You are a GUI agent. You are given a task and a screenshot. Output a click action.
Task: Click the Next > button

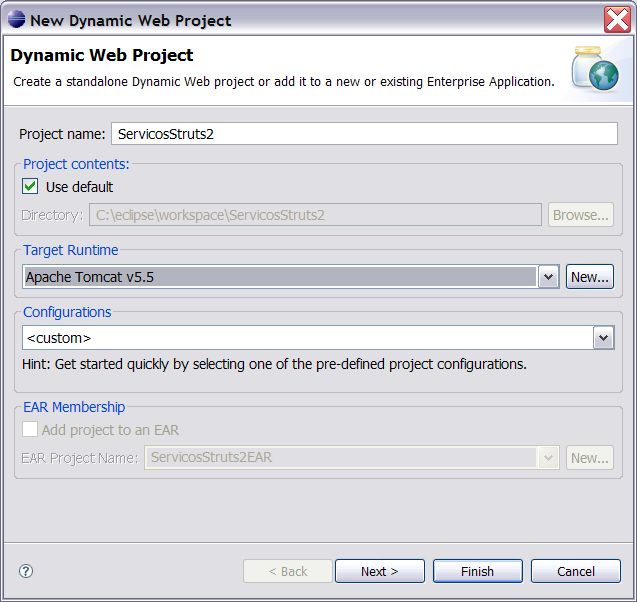[x=379, y=571]
